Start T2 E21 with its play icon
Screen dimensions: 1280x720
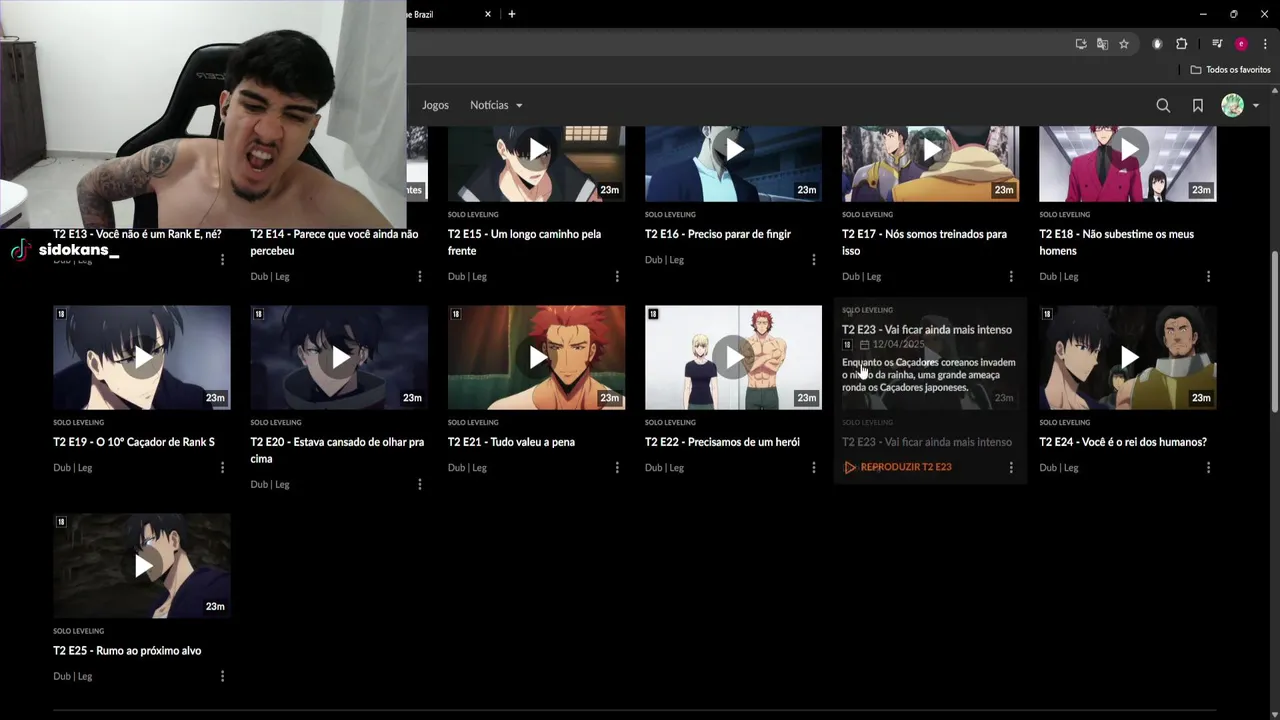536,357
